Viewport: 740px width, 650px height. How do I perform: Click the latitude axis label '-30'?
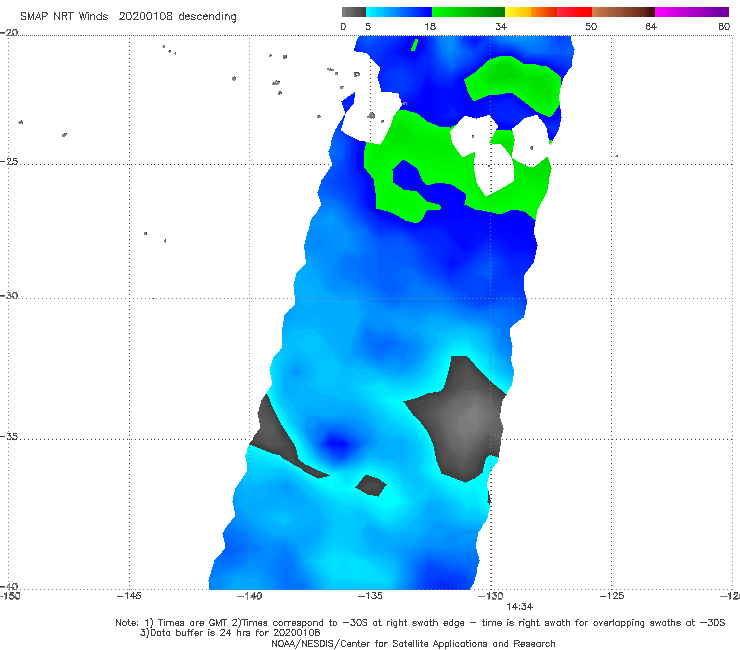[x=9, y=296]
